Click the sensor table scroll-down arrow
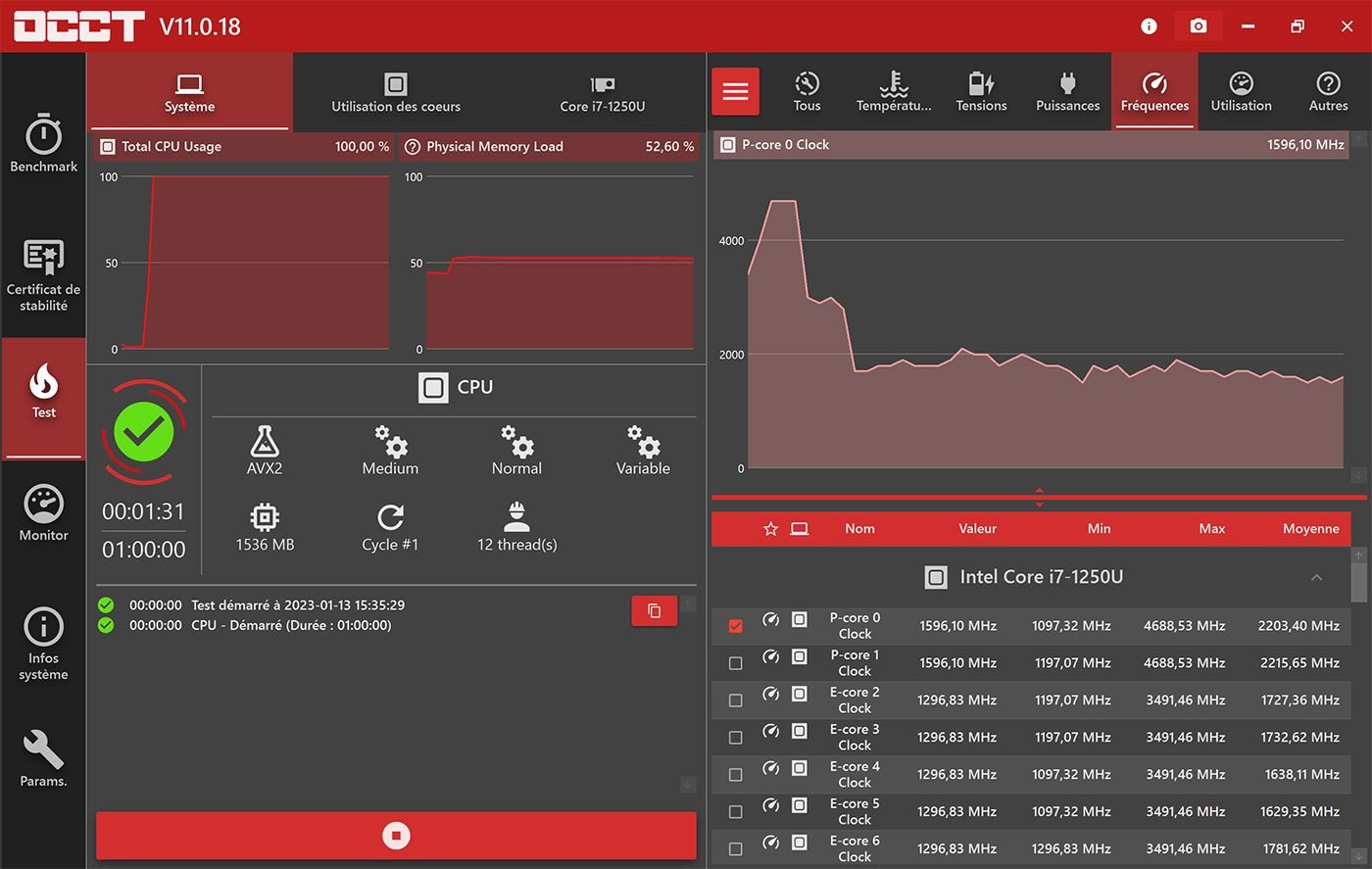The height and width of the screenshot is (869, 1372). [x=1358, y=857]
